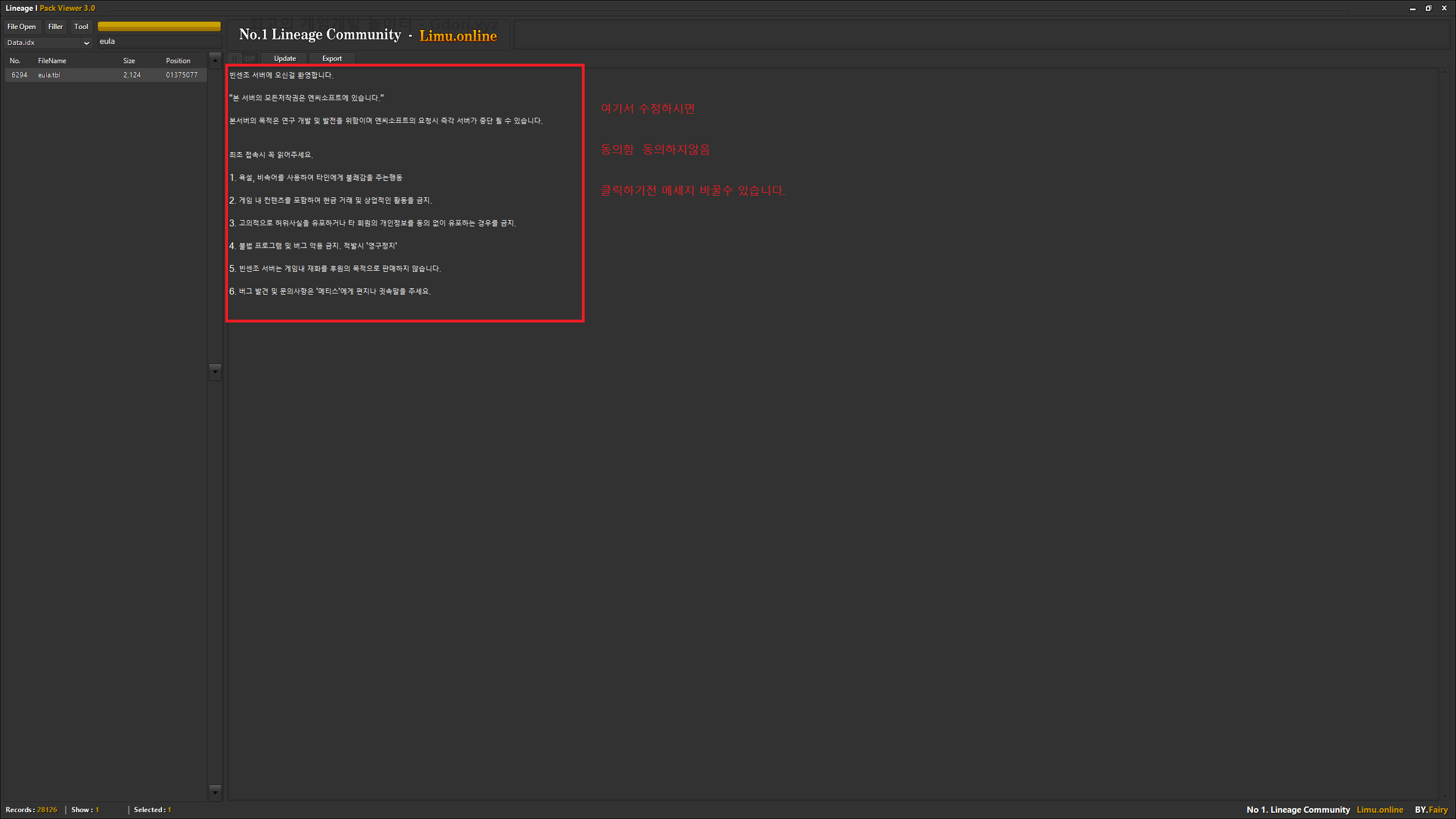Click the 'Lineage I Pack Viewer 3.0' title

click(50, 8)
